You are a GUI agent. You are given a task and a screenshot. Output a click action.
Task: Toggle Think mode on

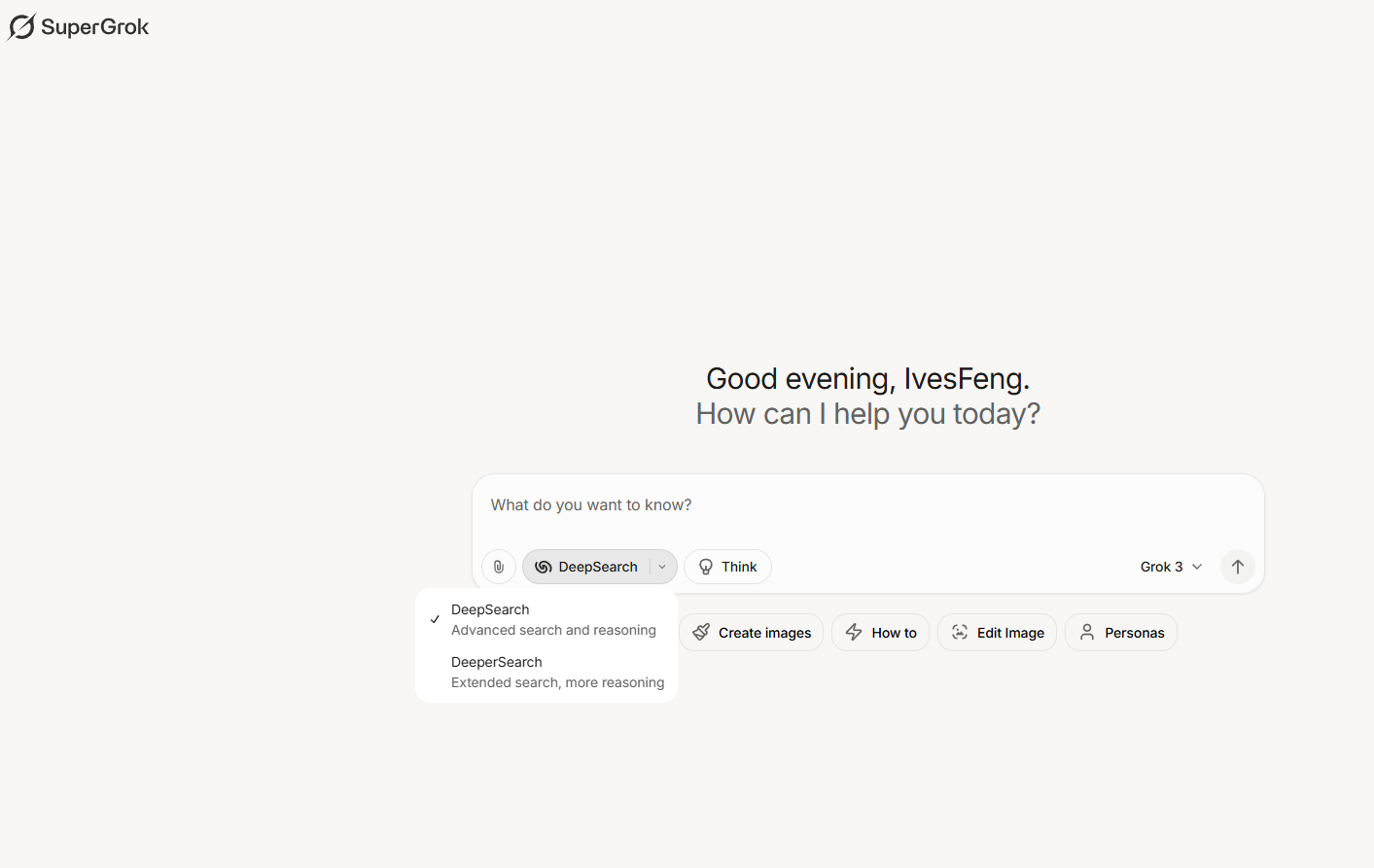[728, 567]
